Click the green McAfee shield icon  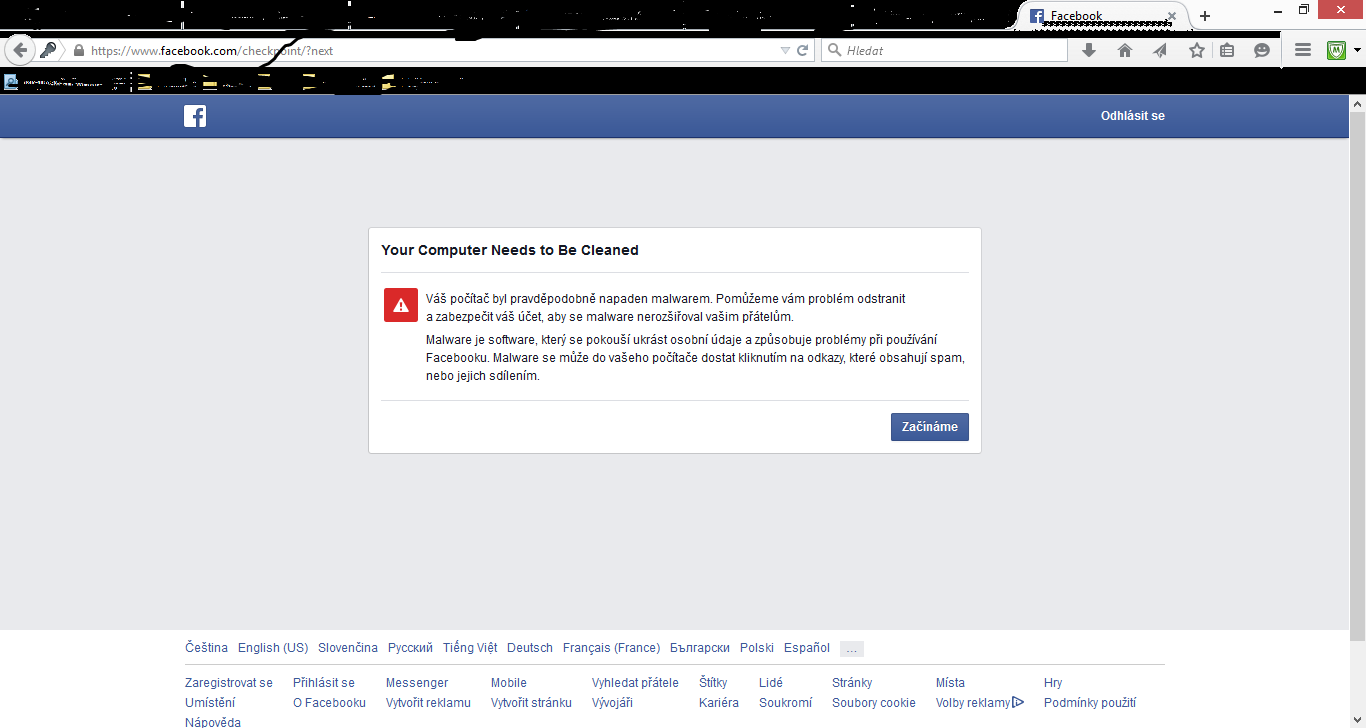point(1337,50)
